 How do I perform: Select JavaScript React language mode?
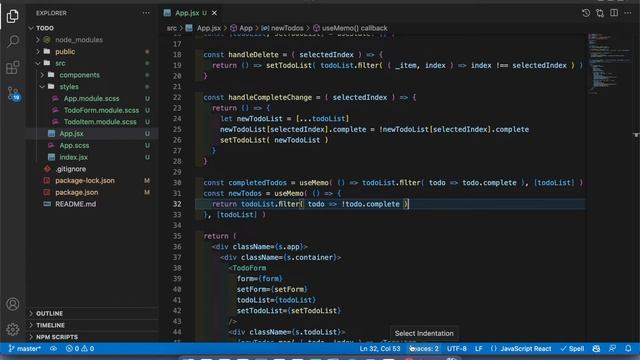click(521, 349)
